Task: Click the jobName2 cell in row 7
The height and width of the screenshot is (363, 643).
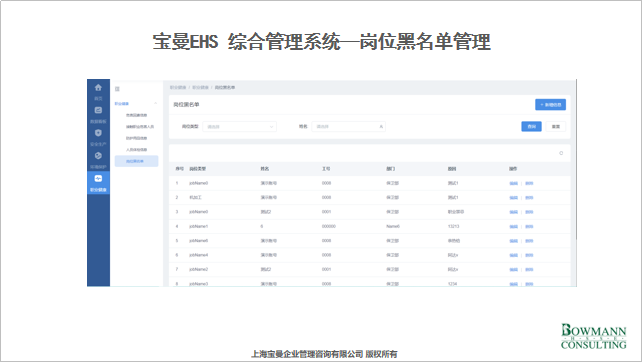Action: (198, 269)
